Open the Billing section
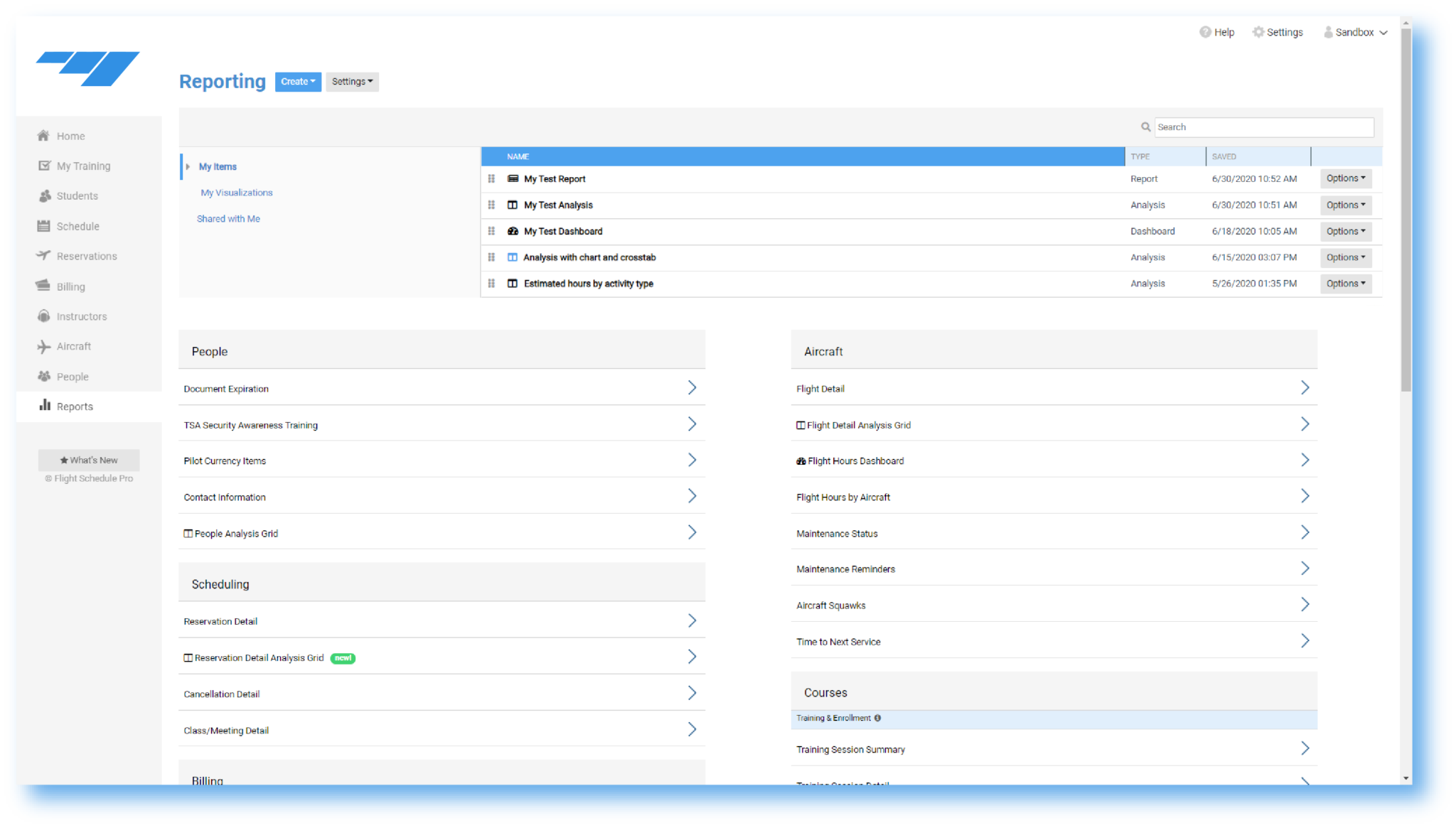Image resolution: width=1456 pixels, height=828 pixels. coord(44,286)
